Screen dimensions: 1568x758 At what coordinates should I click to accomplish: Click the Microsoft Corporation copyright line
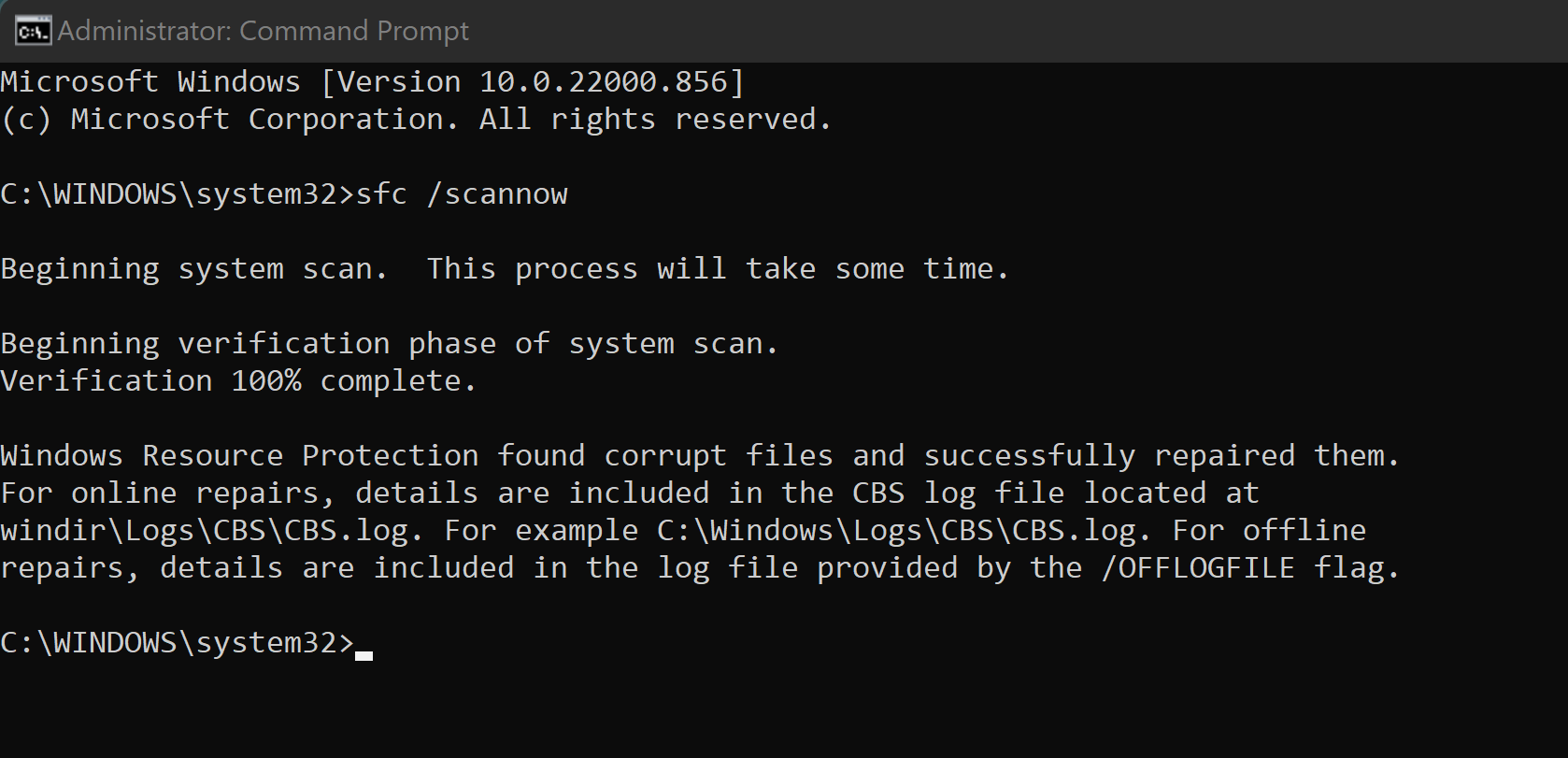pyautogui.click(x=416, y=120)
